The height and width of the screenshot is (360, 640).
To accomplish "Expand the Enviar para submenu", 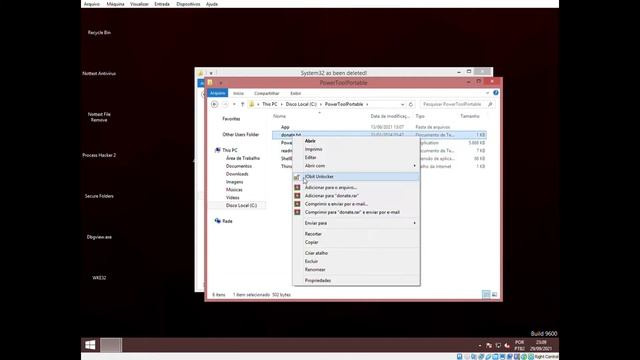I will pos(356,223).
